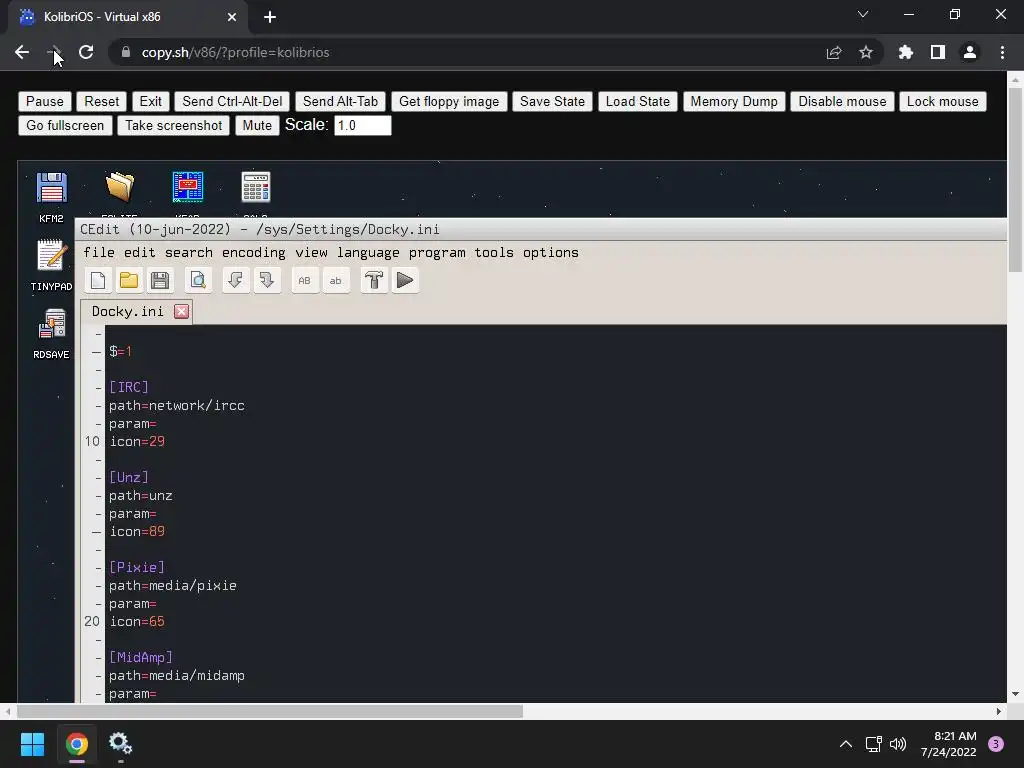Click the redo arrow icon in CEdit toolbar
Image resolution: width=1024 pixels, height=768 pixels.
point(267,280)
